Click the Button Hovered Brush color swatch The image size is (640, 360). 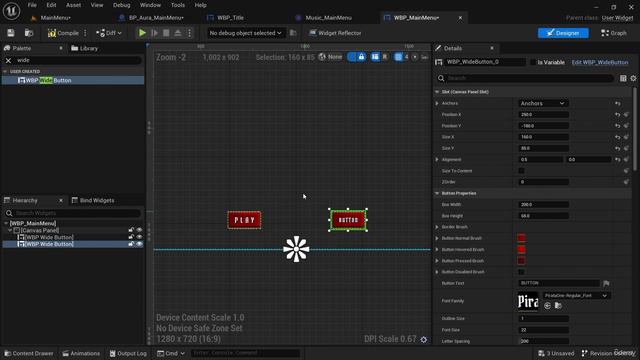521,249
